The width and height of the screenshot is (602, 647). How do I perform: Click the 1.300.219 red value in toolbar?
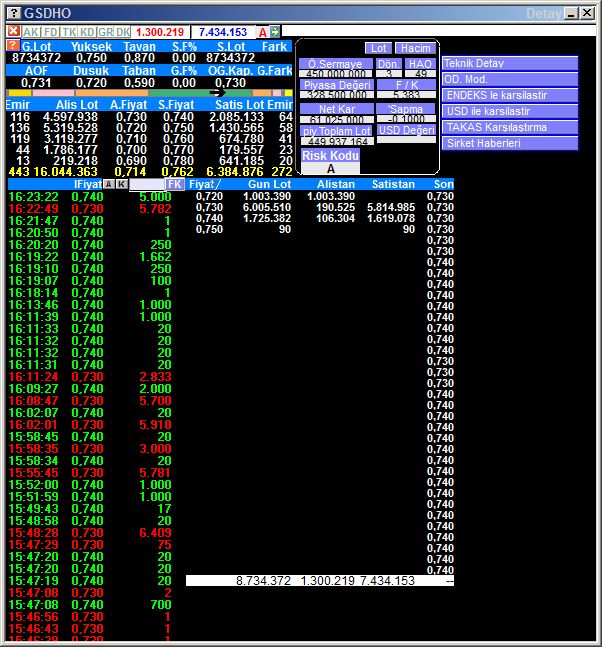(x=160, y=32)
